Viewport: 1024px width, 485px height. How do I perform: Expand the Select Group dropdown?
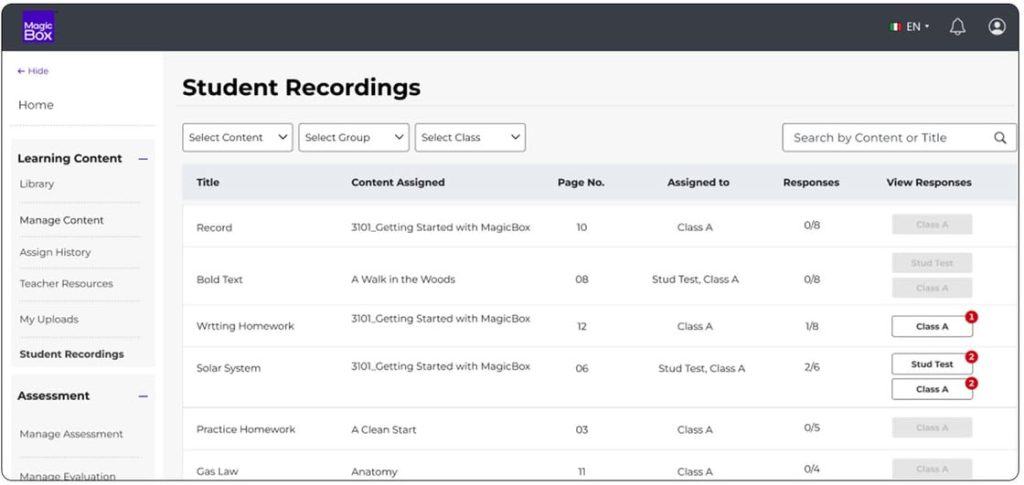coord(353,138)
